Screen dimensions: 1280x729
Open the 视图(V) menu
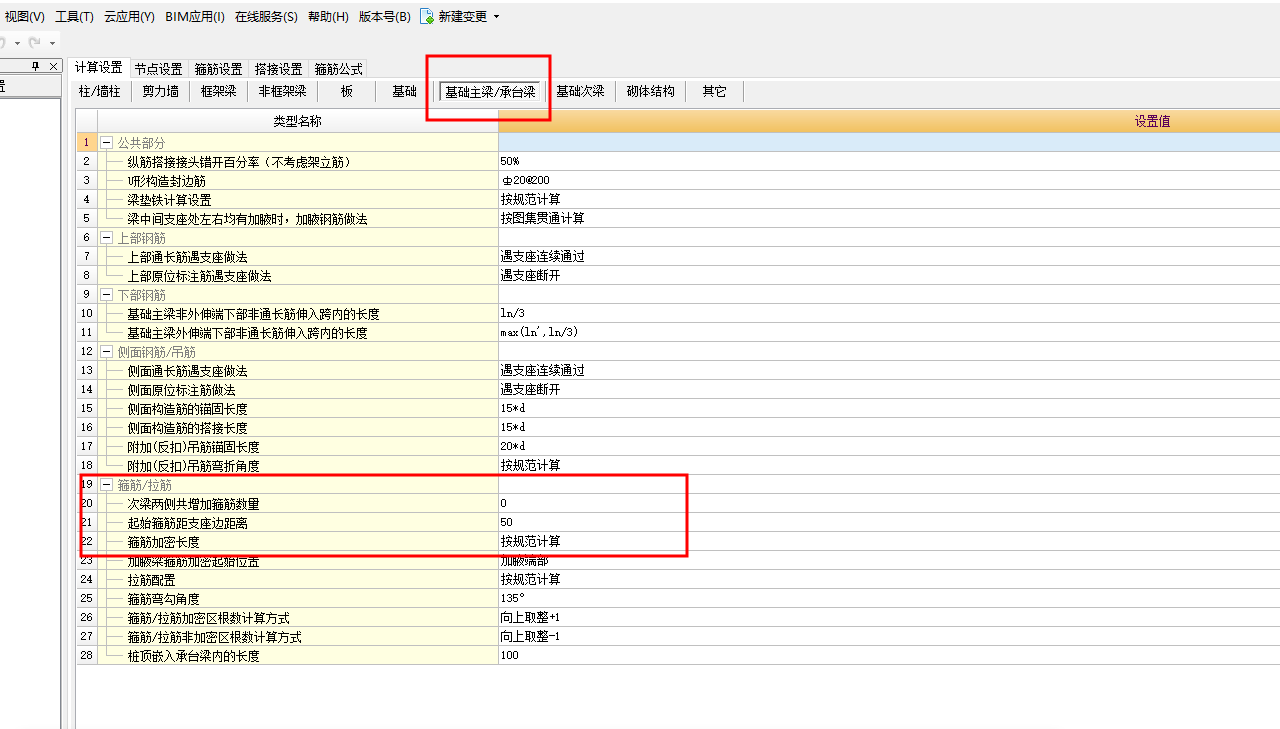tap(24, 17)
